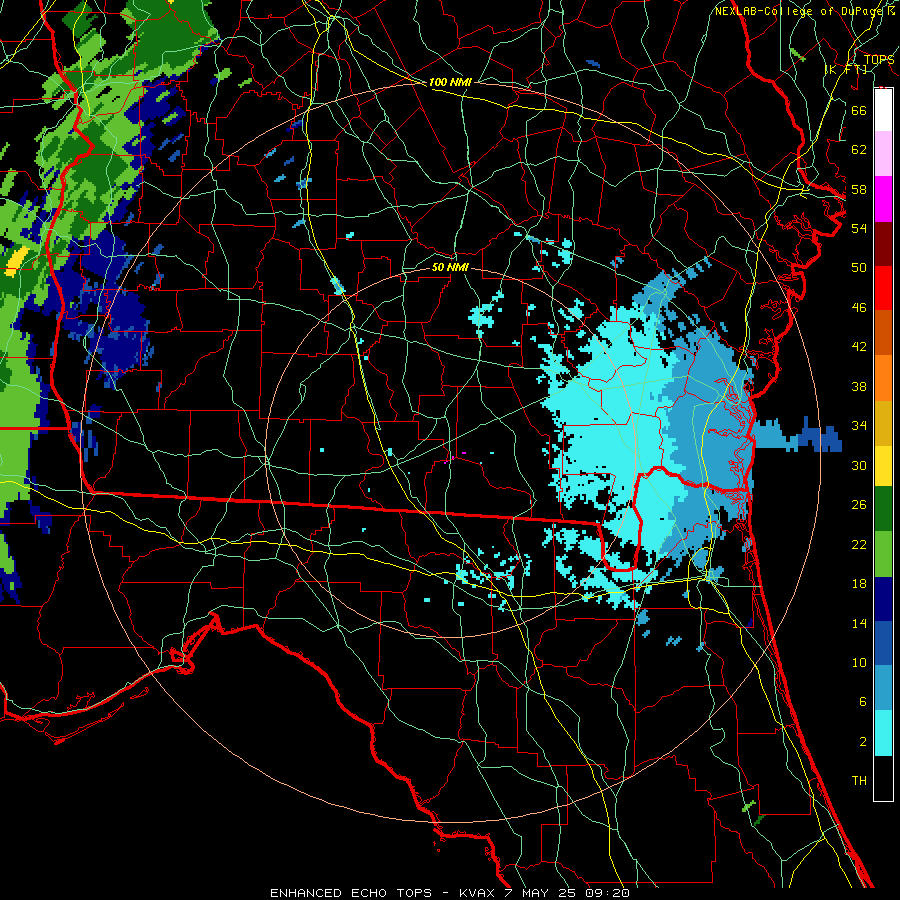Click the "ENHANCED ECHO TOPS" caption text
The width and height of the screenshot is (900, 900).
[x=351, y=893]
